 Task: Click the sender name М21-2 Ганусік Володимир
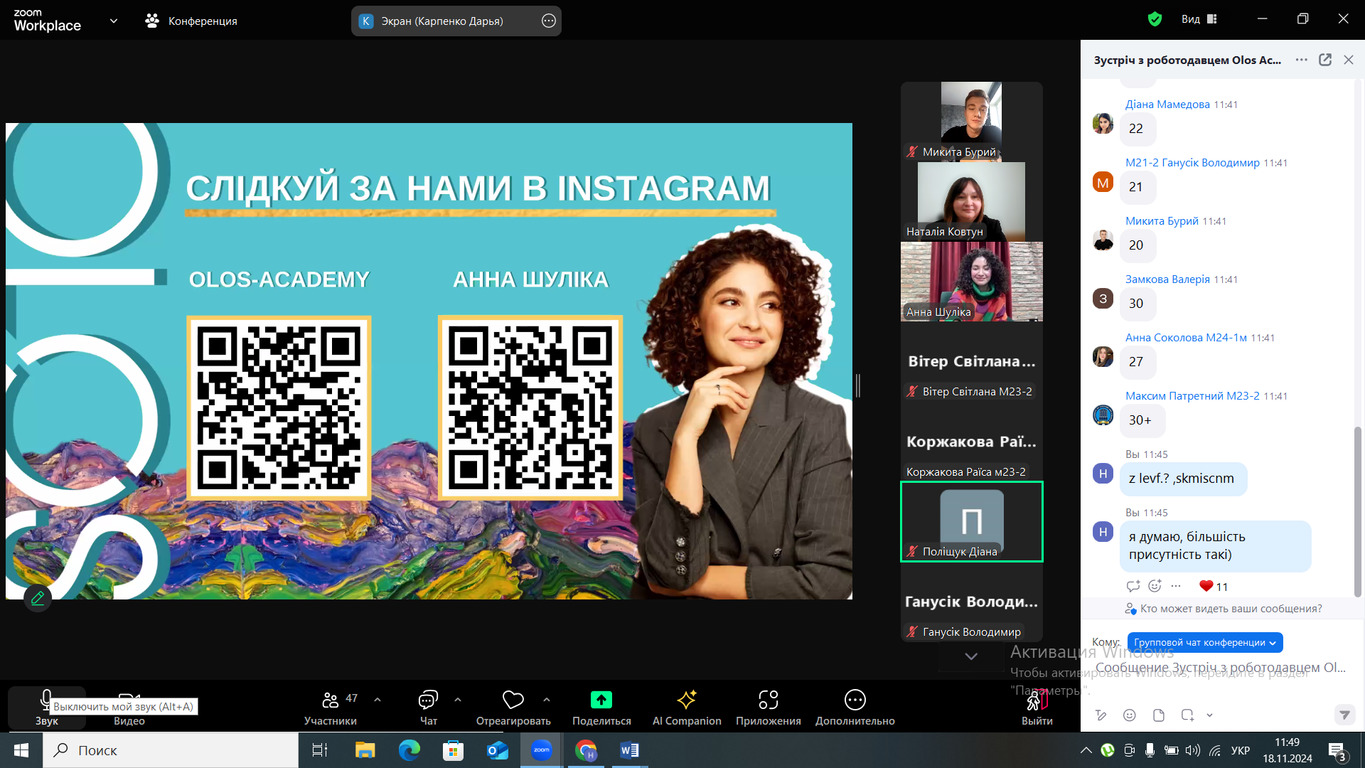(x=1192, y=162)
